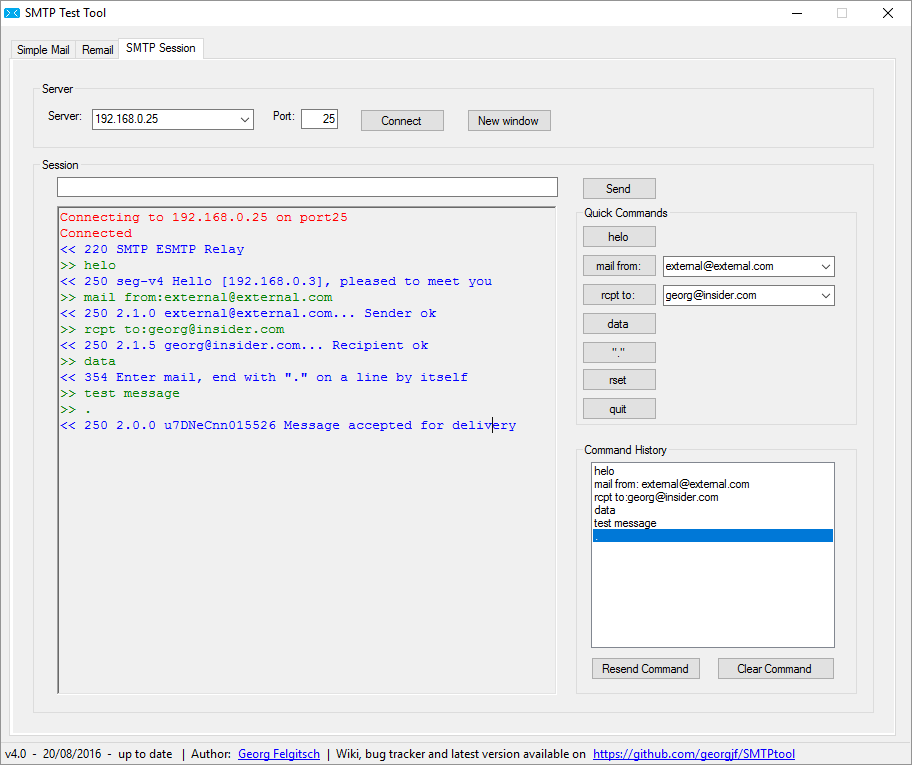
Task: Open a New window
Action: pyautogui.click(x=509, y=120)
